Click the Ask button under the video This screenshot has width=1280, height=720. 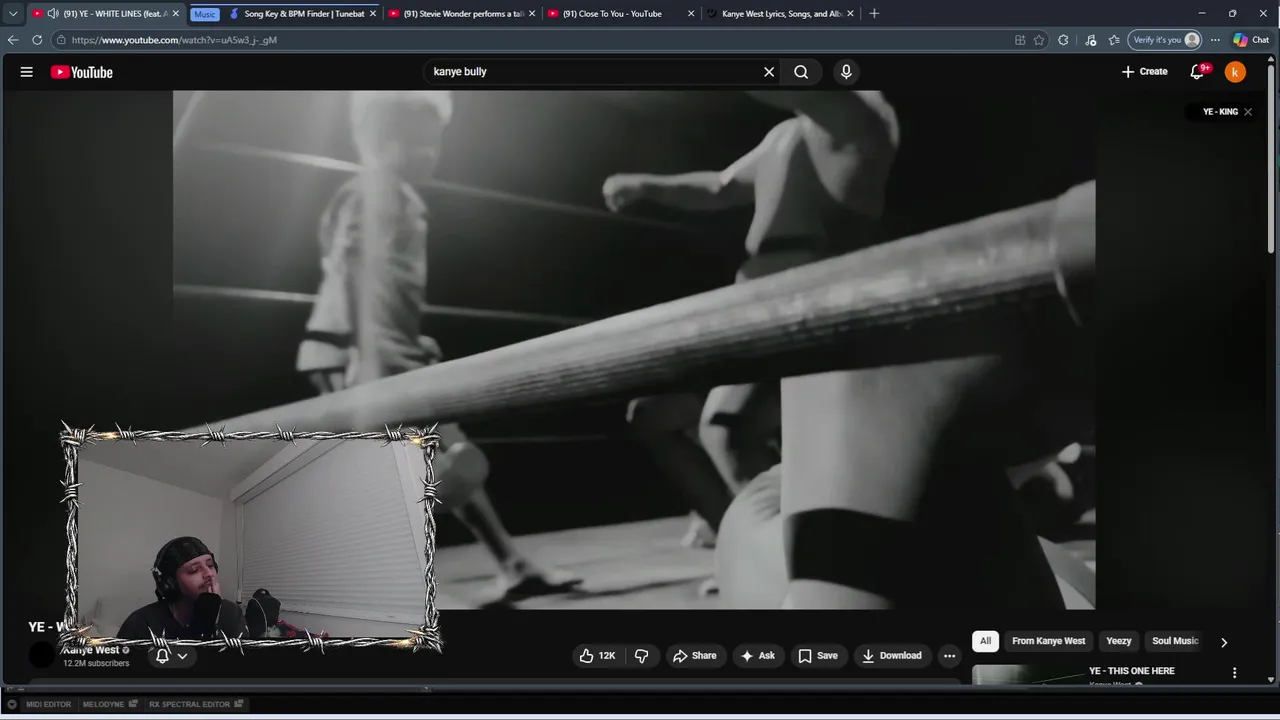[x=757, y=656]
